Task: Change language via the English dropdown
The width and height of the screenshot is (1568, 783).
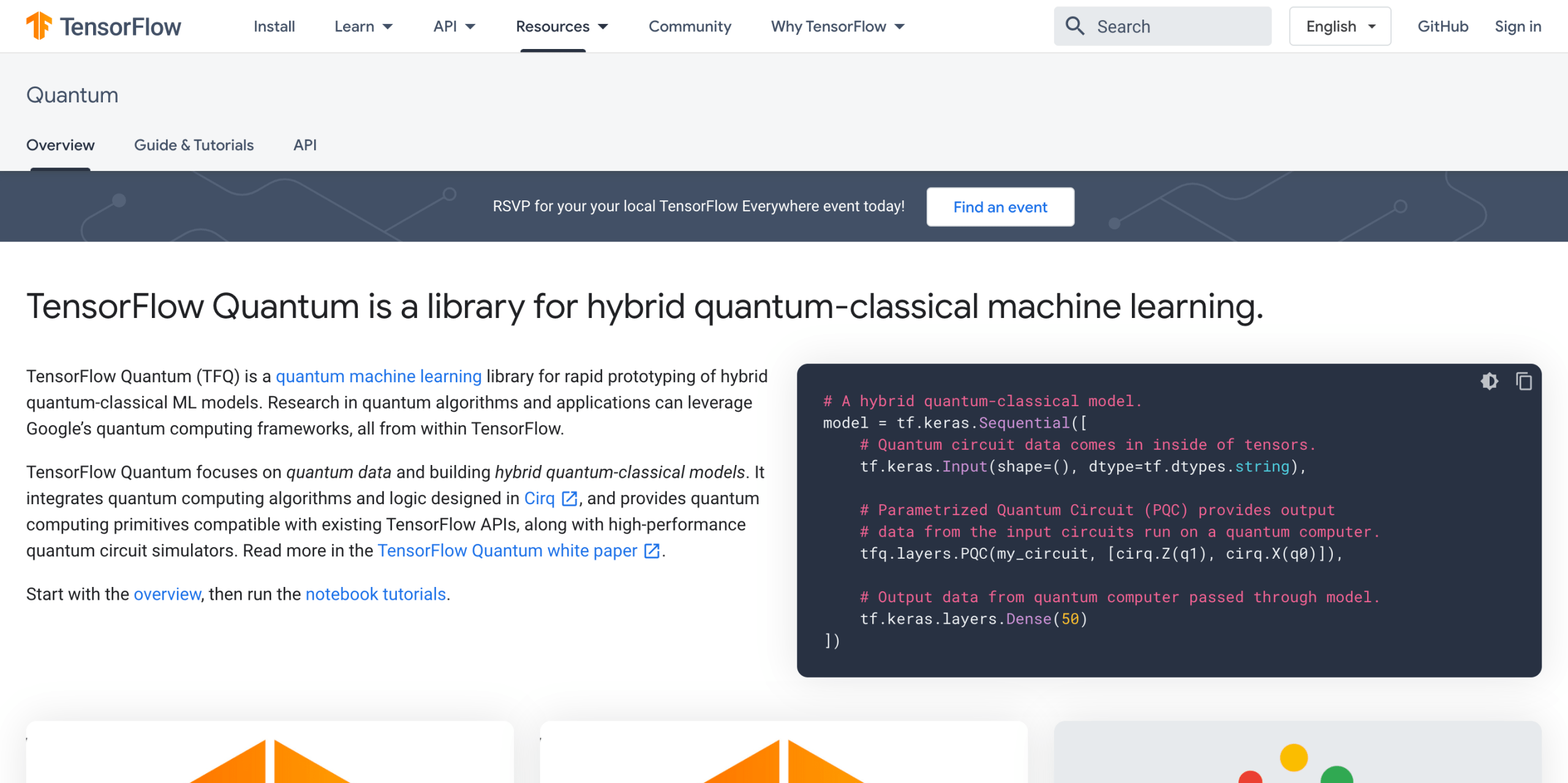Action: click(1339, 26)
